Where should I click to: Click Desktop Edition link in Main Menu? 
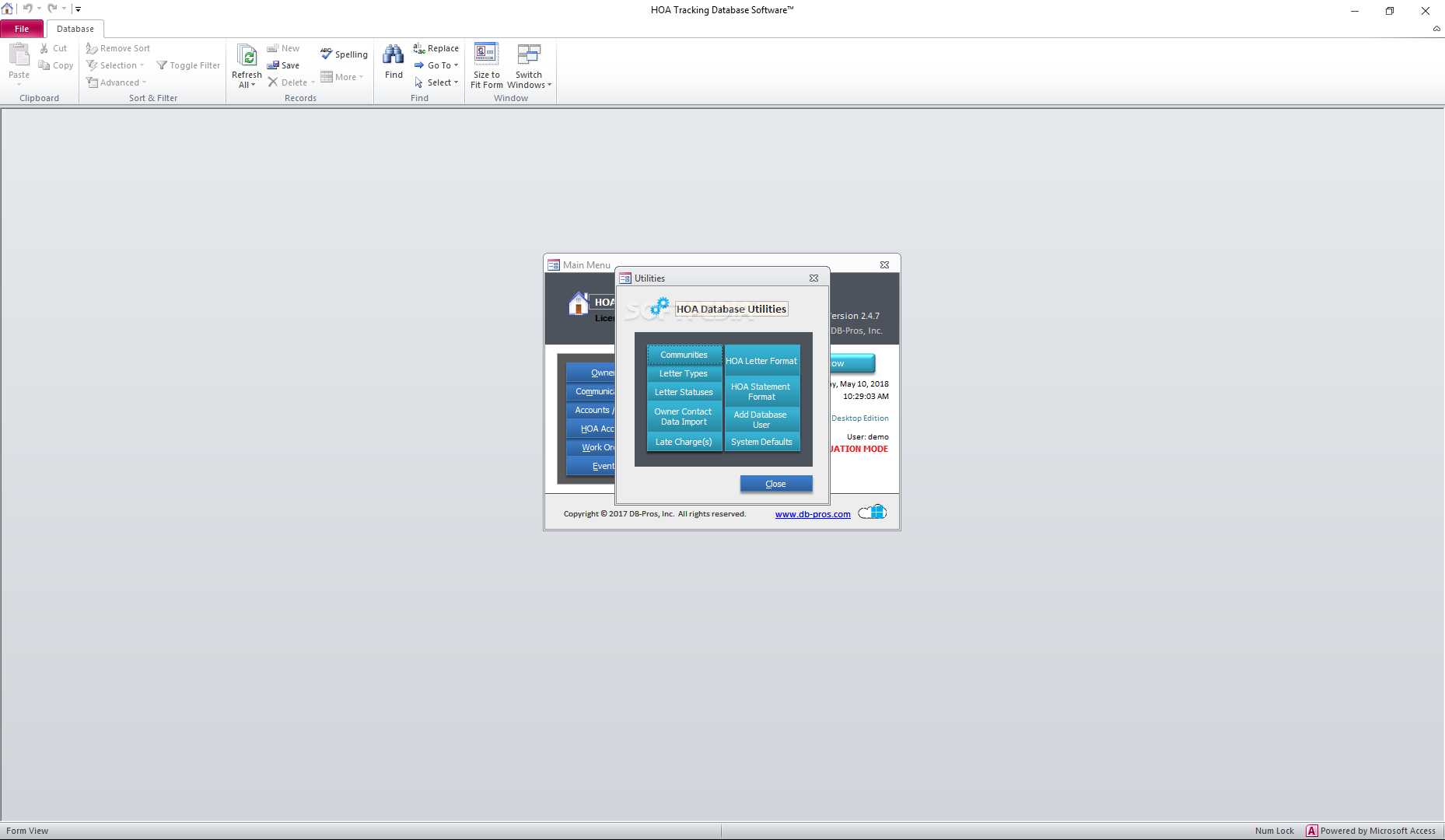(860, 418)
